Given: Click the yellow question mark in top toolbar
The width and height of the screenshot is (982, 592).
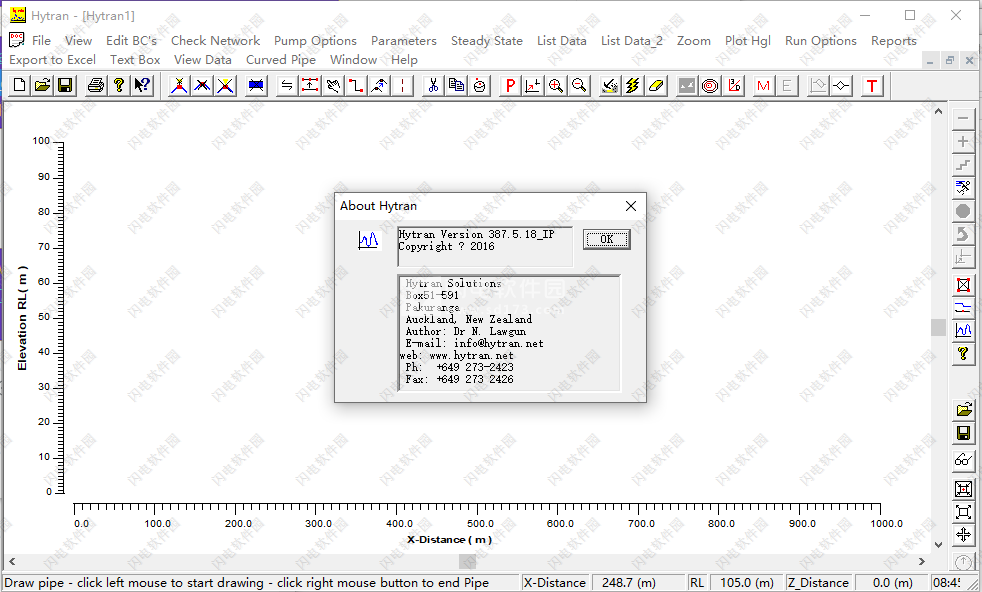Looking at the screenshot, I should [118, 85].
